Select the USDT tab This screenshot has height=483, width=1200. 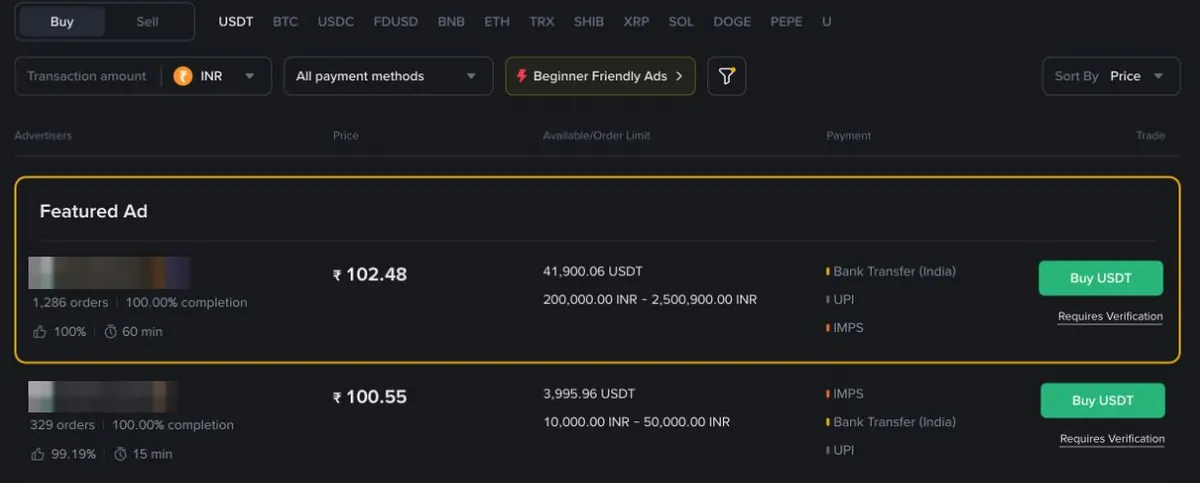pos(236,21)
